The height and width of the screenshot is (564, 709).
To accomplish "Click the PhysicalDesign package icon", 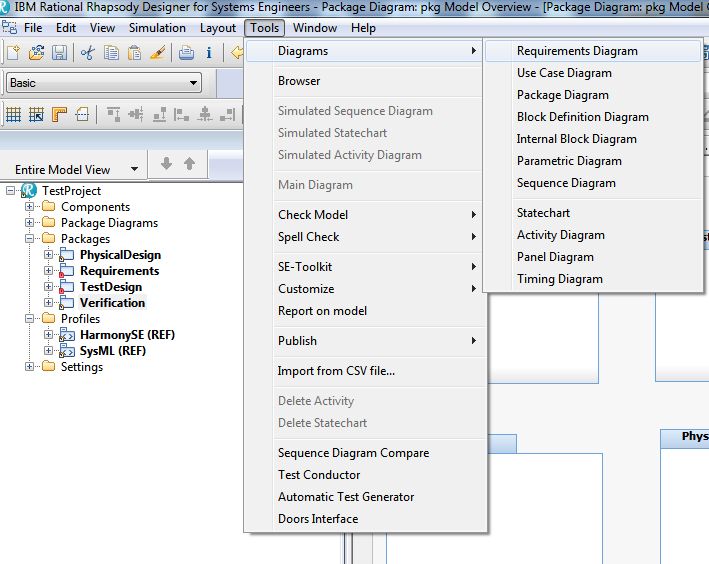I will pyautogui.click(x=67, y=255).
